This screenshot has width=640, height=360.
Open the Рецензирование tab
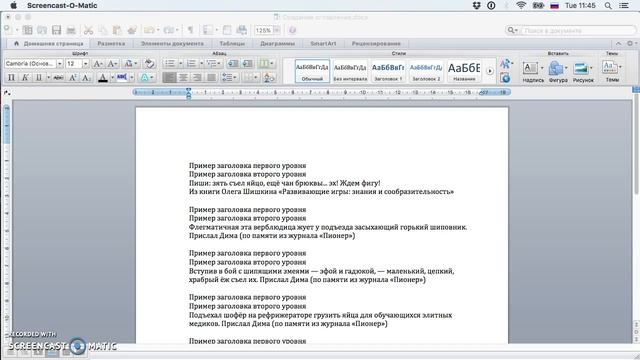tap(376, 43)
